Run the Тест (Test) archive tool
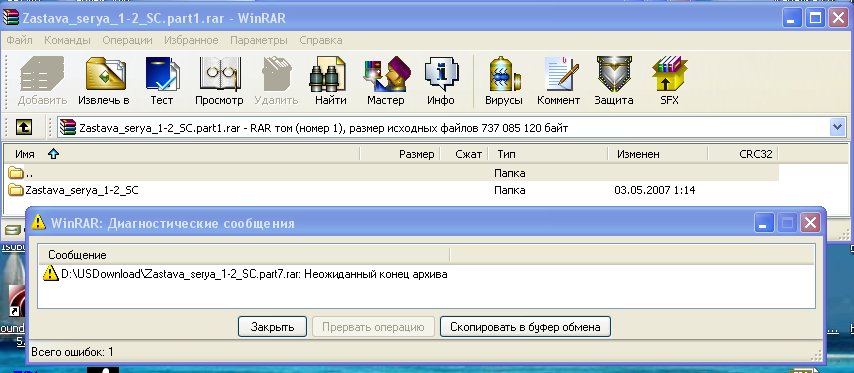Screen dimensions: 854x373 [x=162, y=74]
